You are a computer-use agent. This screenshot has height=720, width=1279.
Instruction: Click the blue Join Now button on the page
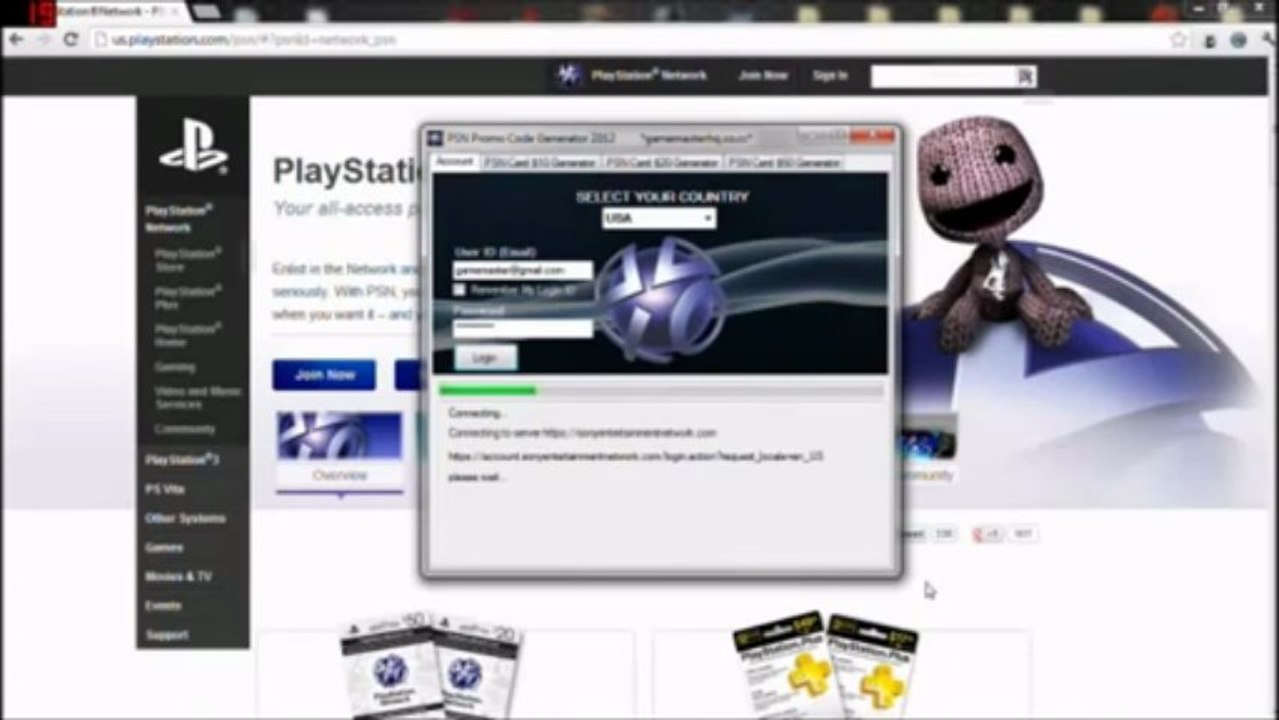tap(324, 375)
